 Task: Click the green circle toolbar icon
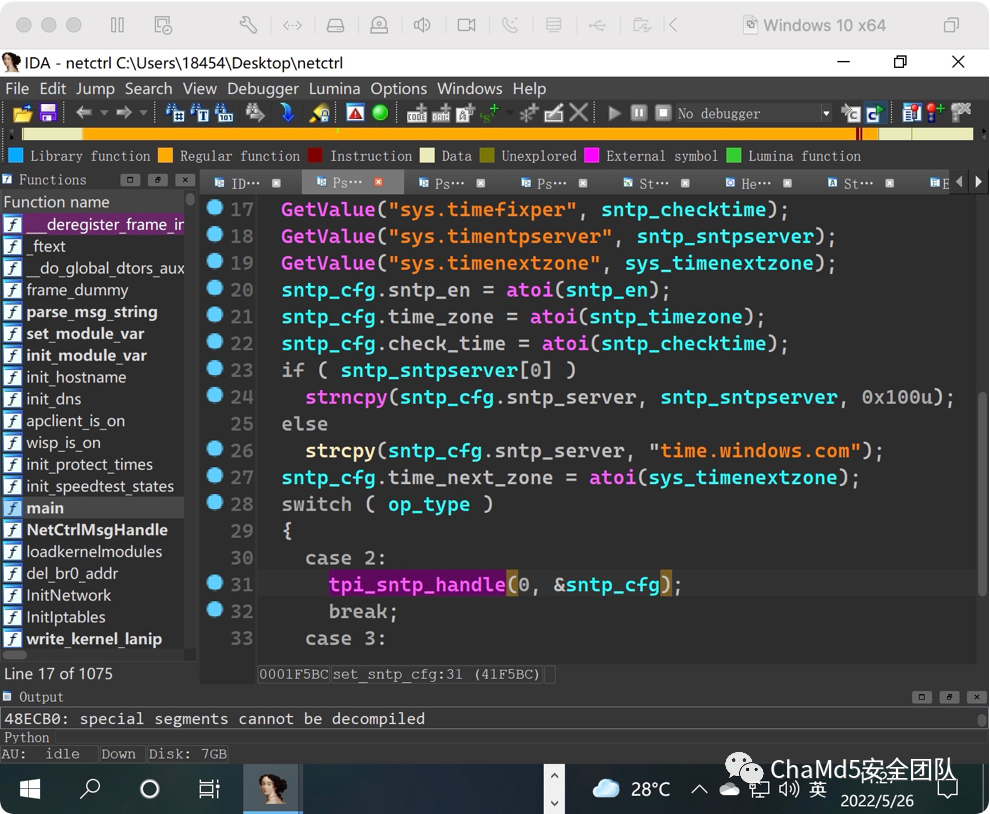pyautogui.click(x=380, y=113)
